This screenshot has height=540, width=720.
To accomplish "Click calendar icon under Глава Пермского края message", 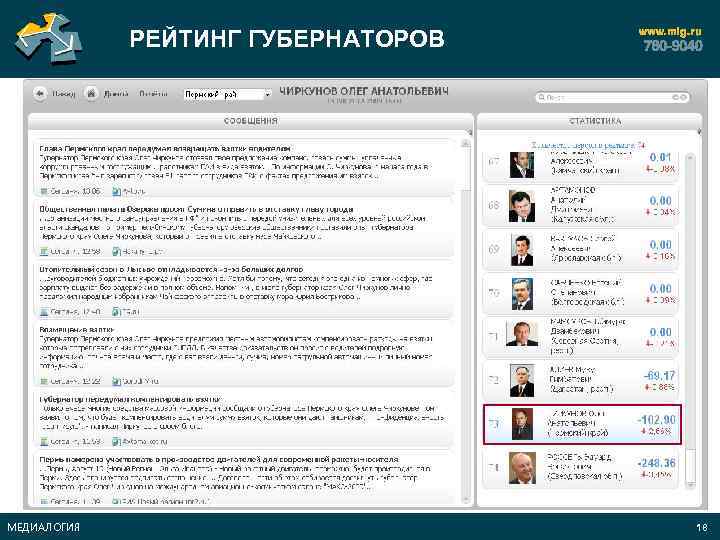I will tap(44, 191).
